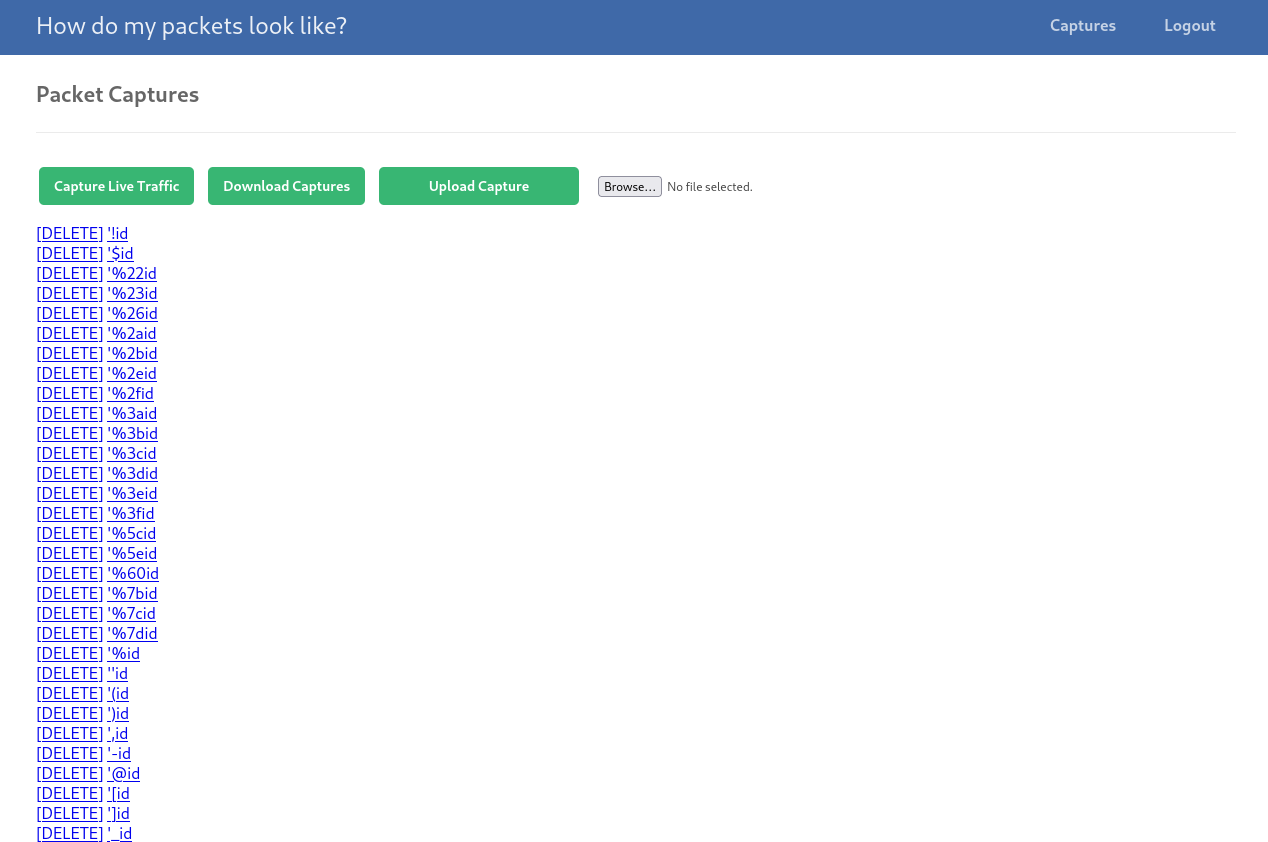Image resolution: width=1268 pixels, height=842 pixels.
Task: Open the '%60id capture link
Action: tap(133, 573)
